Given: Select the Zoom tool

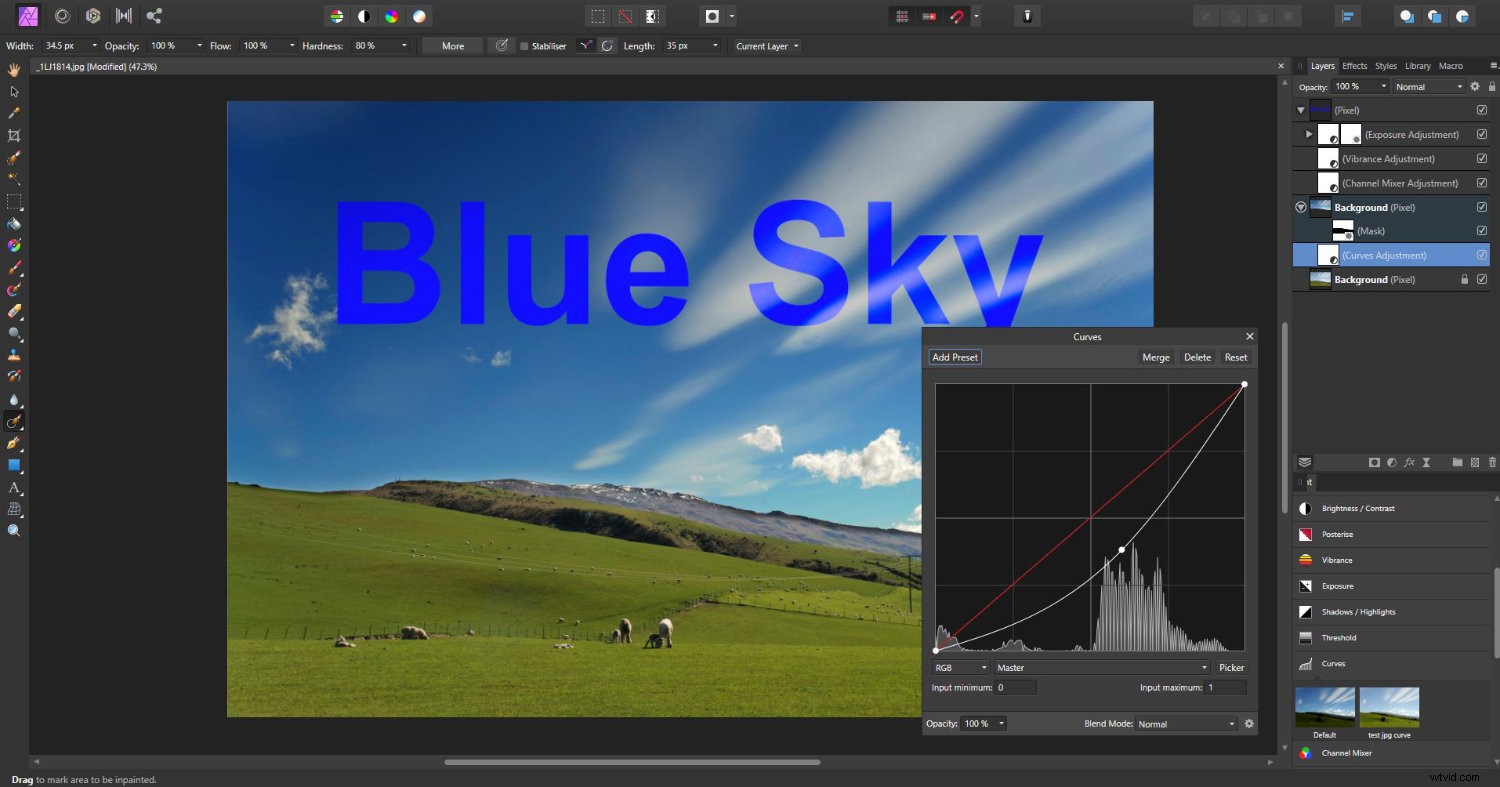Looking at the screenshot, I should 14,529.
